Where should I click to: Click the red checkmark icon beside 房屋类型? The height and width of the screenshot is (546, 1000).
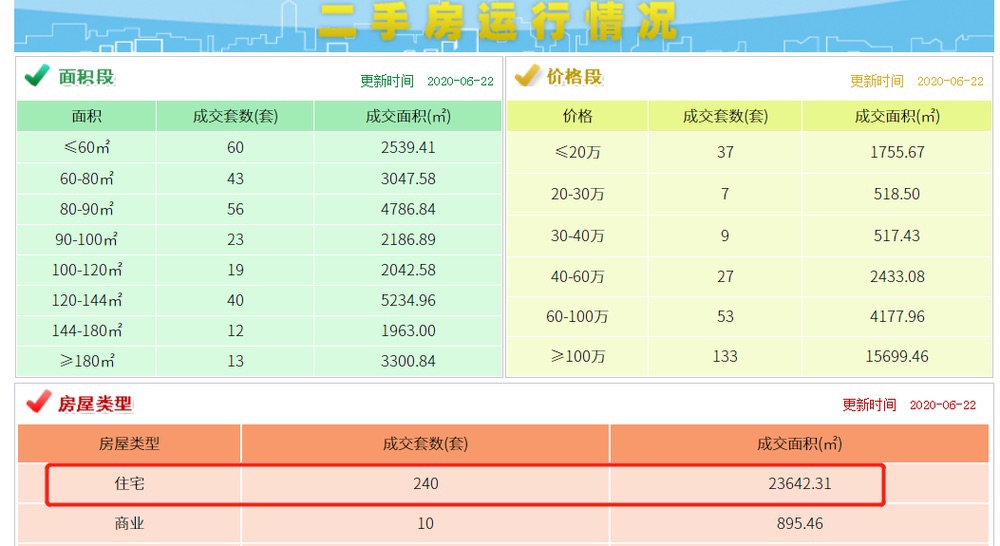click(38, 402)
